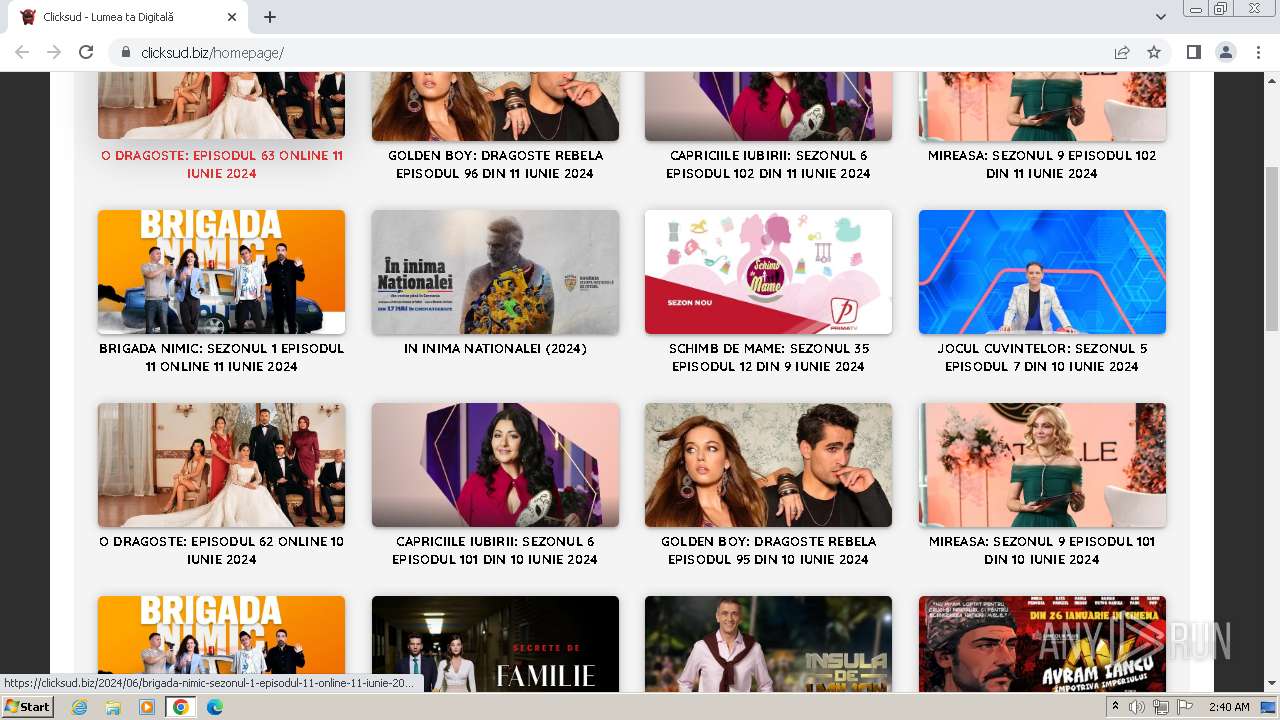Click the Secrete de Familie thumbnail
The height and width of the screenshot is (720, 1280).
[x=495, y=644]
